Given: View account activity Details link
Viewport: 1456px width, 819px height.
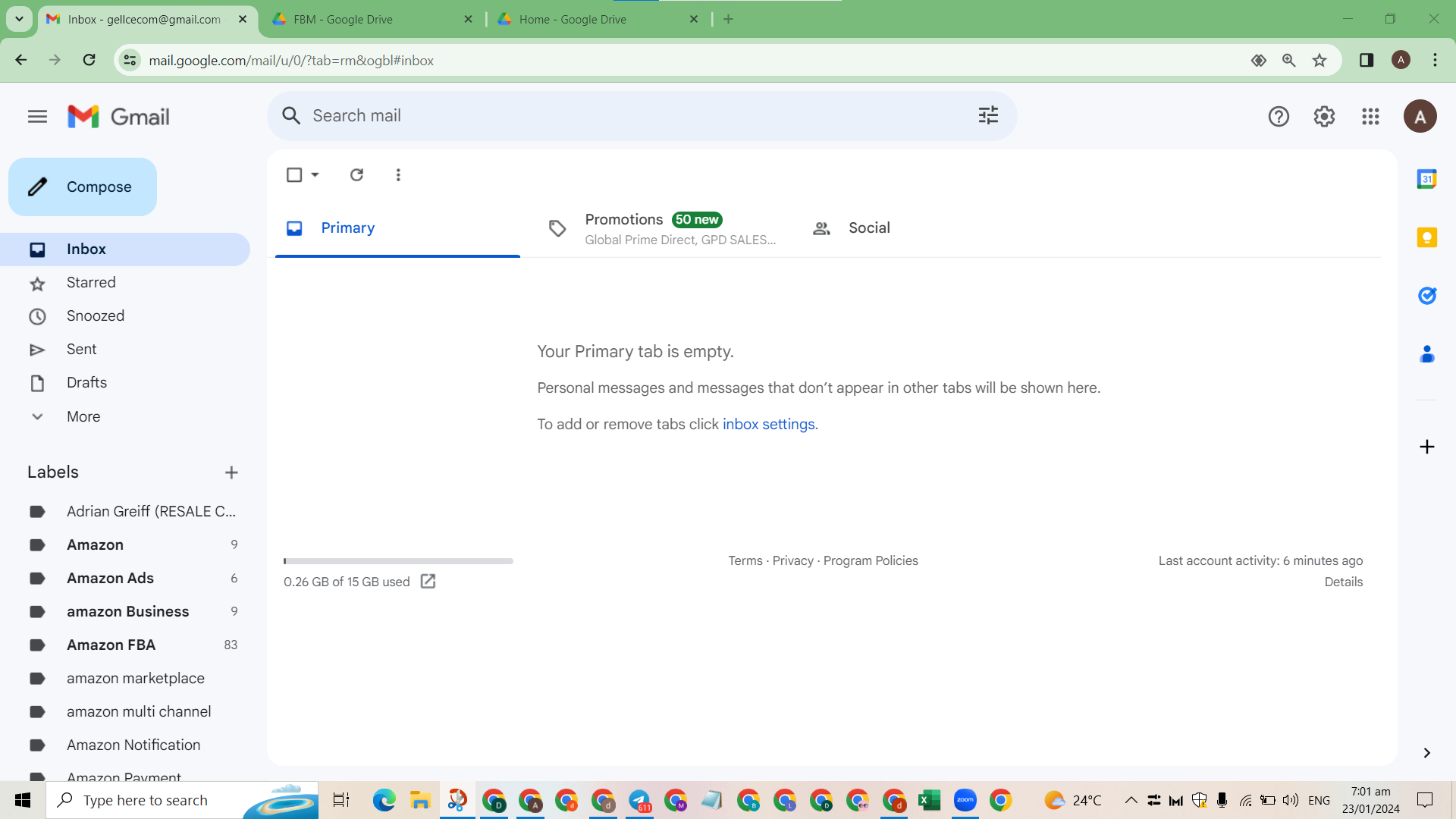Looking at the screenshot, I should pyautogui.click(x=1343, y=582).
